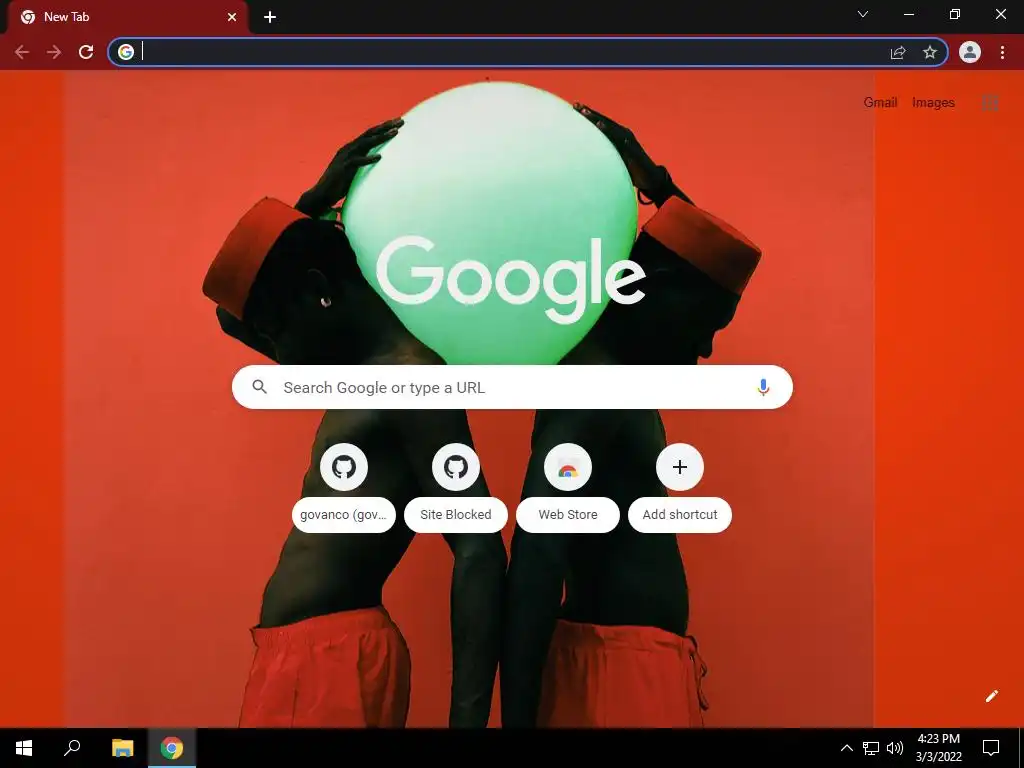Show hidden tray icons
Image resolution: width=1024 pixels, height=768 pixels.
click(x=846, y=748)
